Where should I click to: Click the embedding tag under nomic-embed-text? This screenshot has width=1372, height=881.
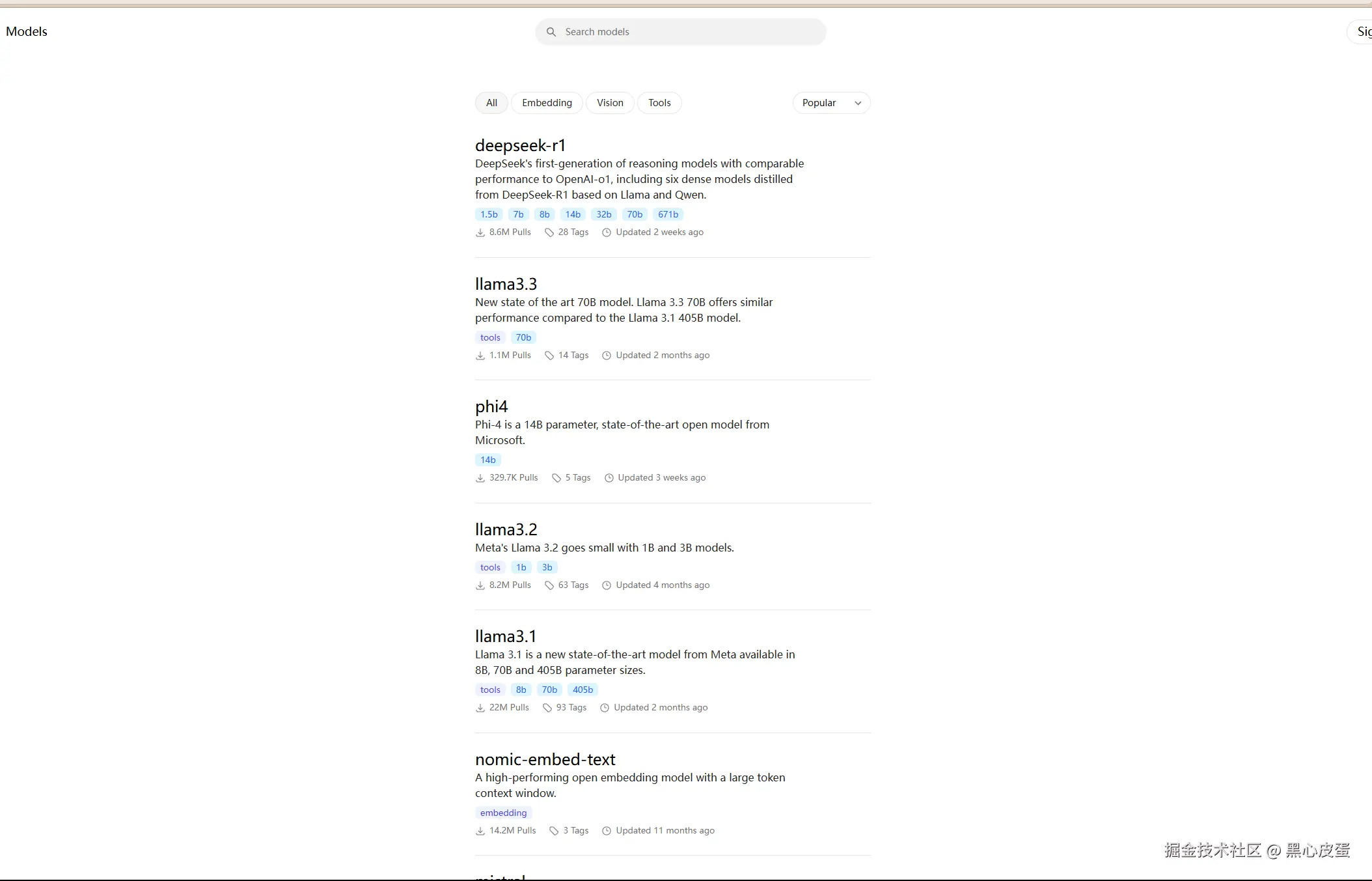[x=503, y=813]
